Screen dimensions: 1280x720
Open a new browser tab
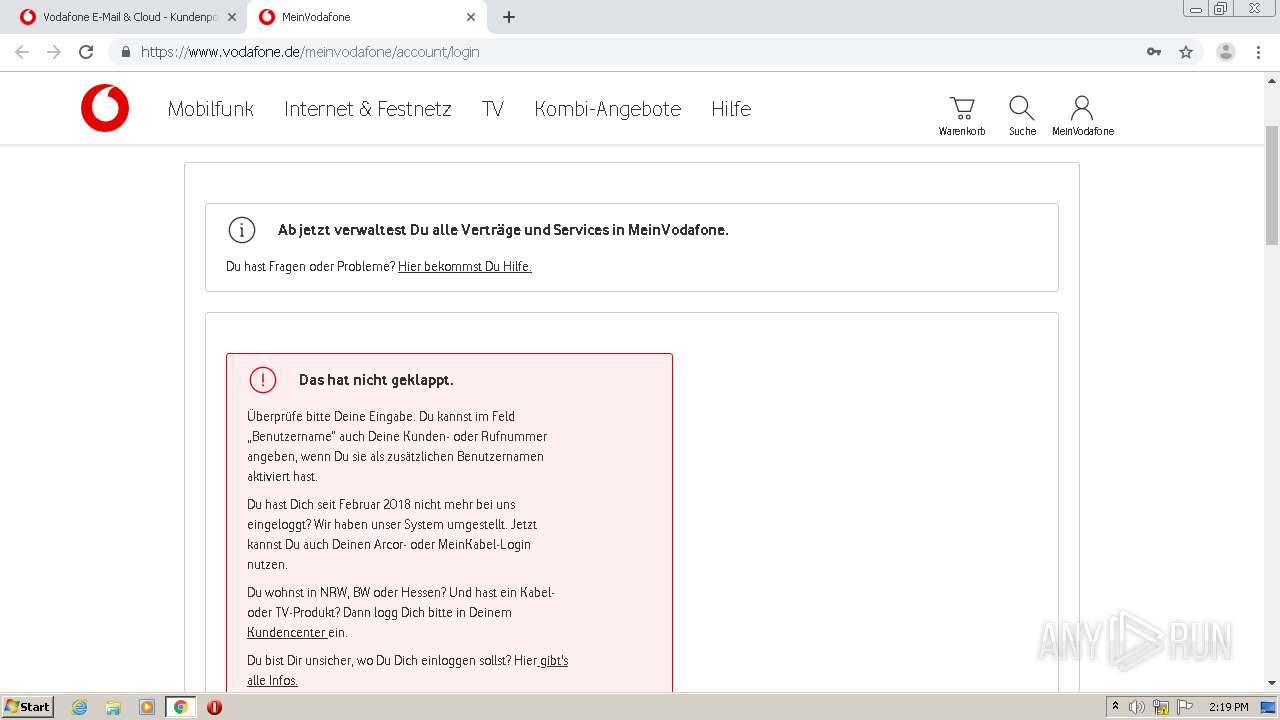pyautogui.click(x=509, y=17)
